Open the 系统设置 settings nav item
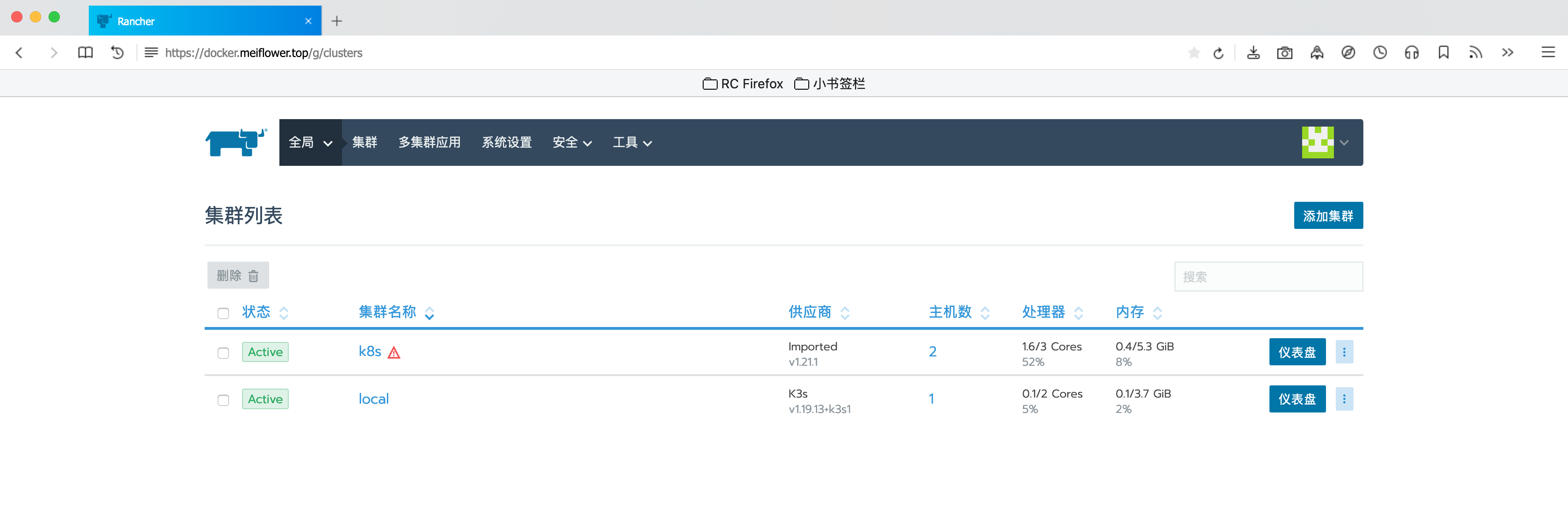Image resolution: width=1568 pixels, height=526 pixels. point(506,142)
